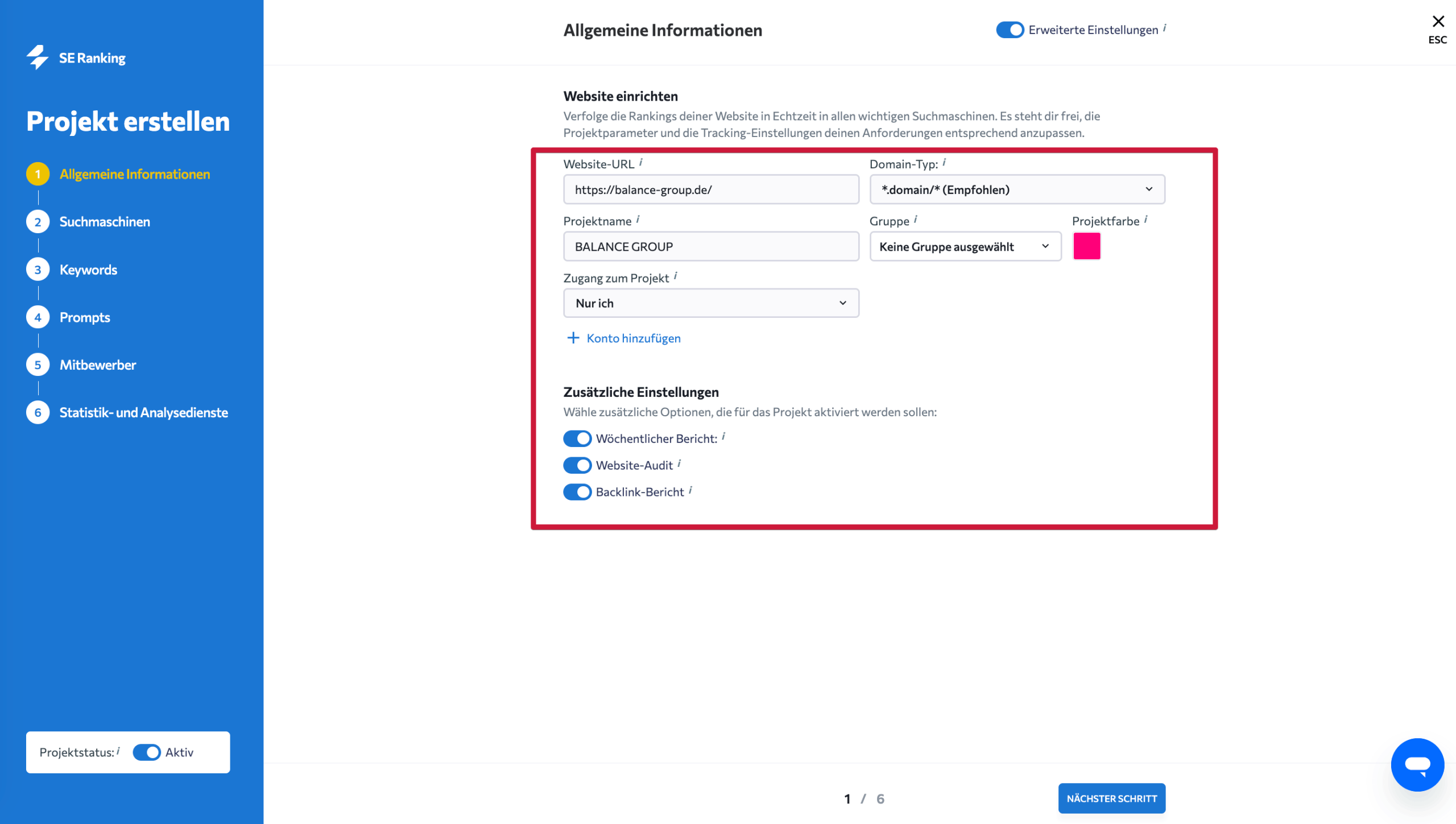The width and height of the screenshot is (1456, 824).
Task: Expand the Gruppe dropdown
Action: click(965, 246)
